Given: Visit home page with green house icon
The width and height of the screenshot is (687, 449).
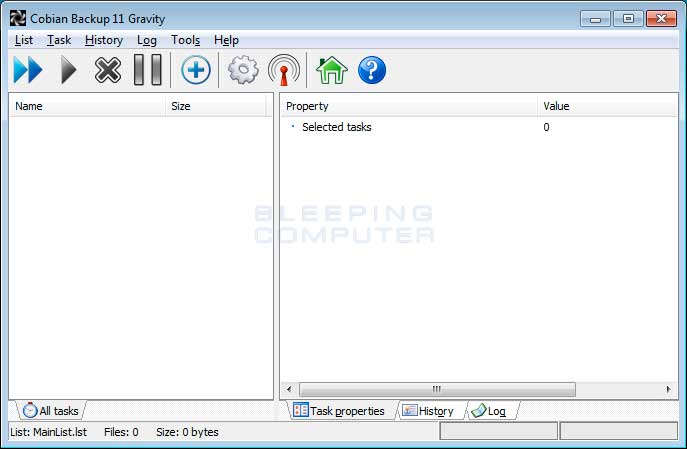Looking at the screenshot, I should [332, 70].
